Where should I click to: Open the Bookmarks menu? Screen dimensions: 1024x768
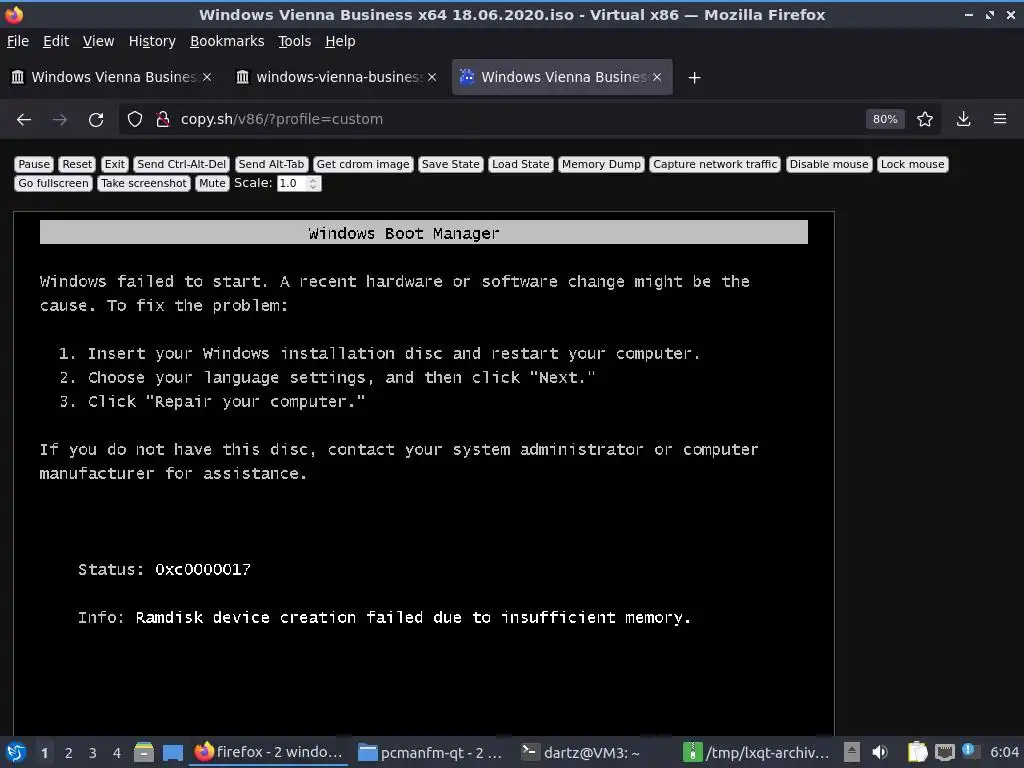[x=227, y=41]
